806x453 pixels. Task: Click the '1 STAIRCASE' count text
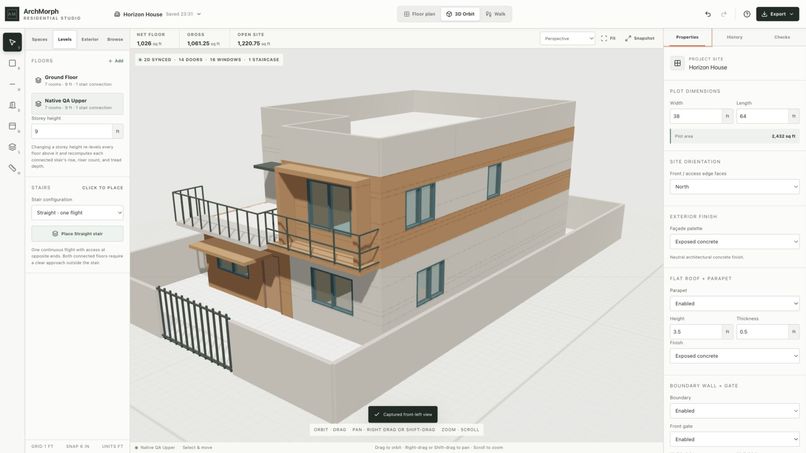coord(264,60)
